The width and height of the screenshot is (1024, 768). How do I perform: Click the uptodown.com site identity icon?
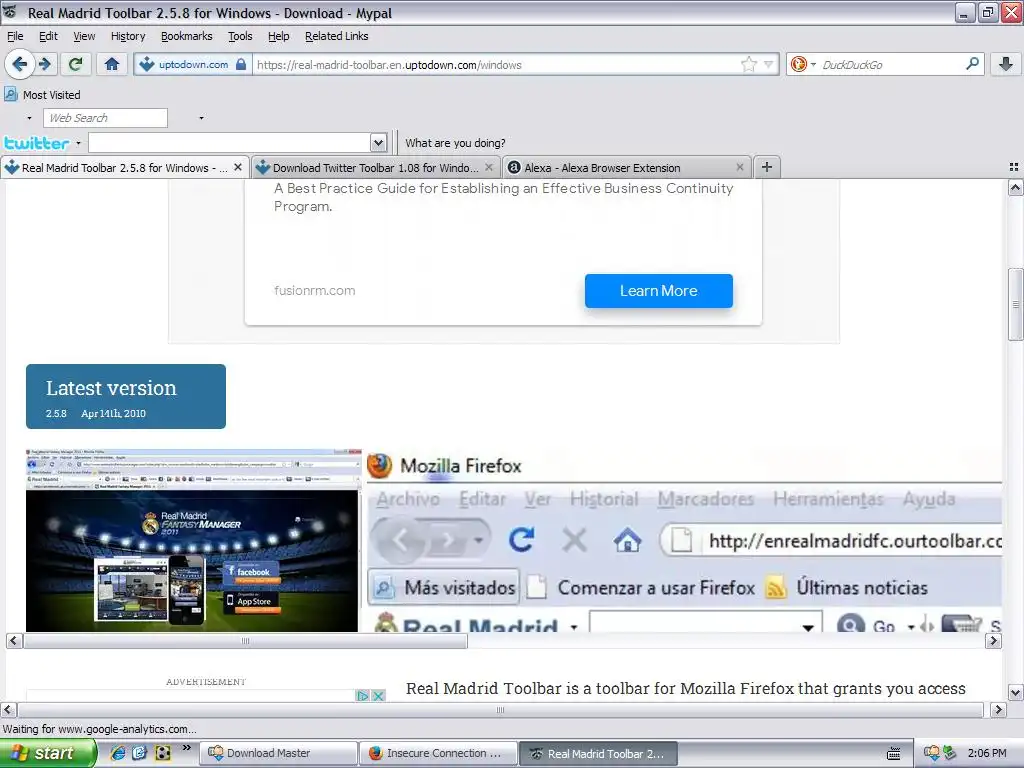(147, 64)
